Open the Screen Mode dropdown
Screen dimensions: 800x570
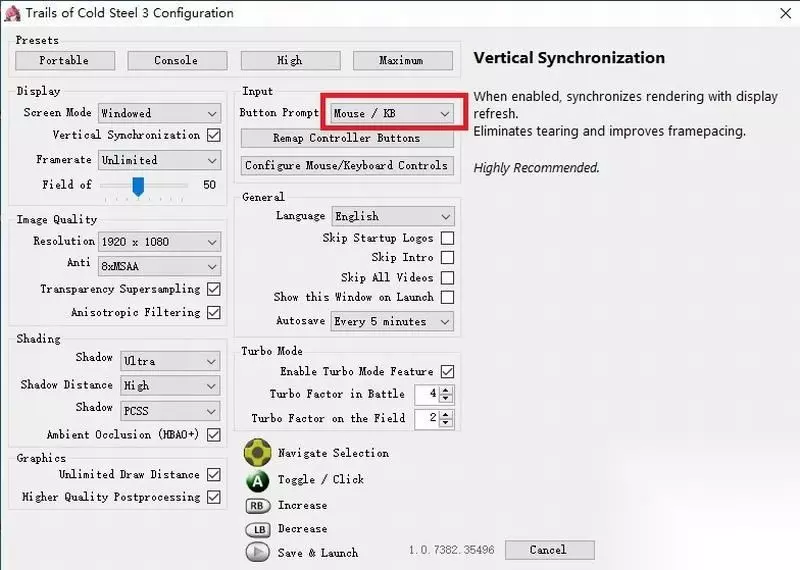tap(159, 113)
